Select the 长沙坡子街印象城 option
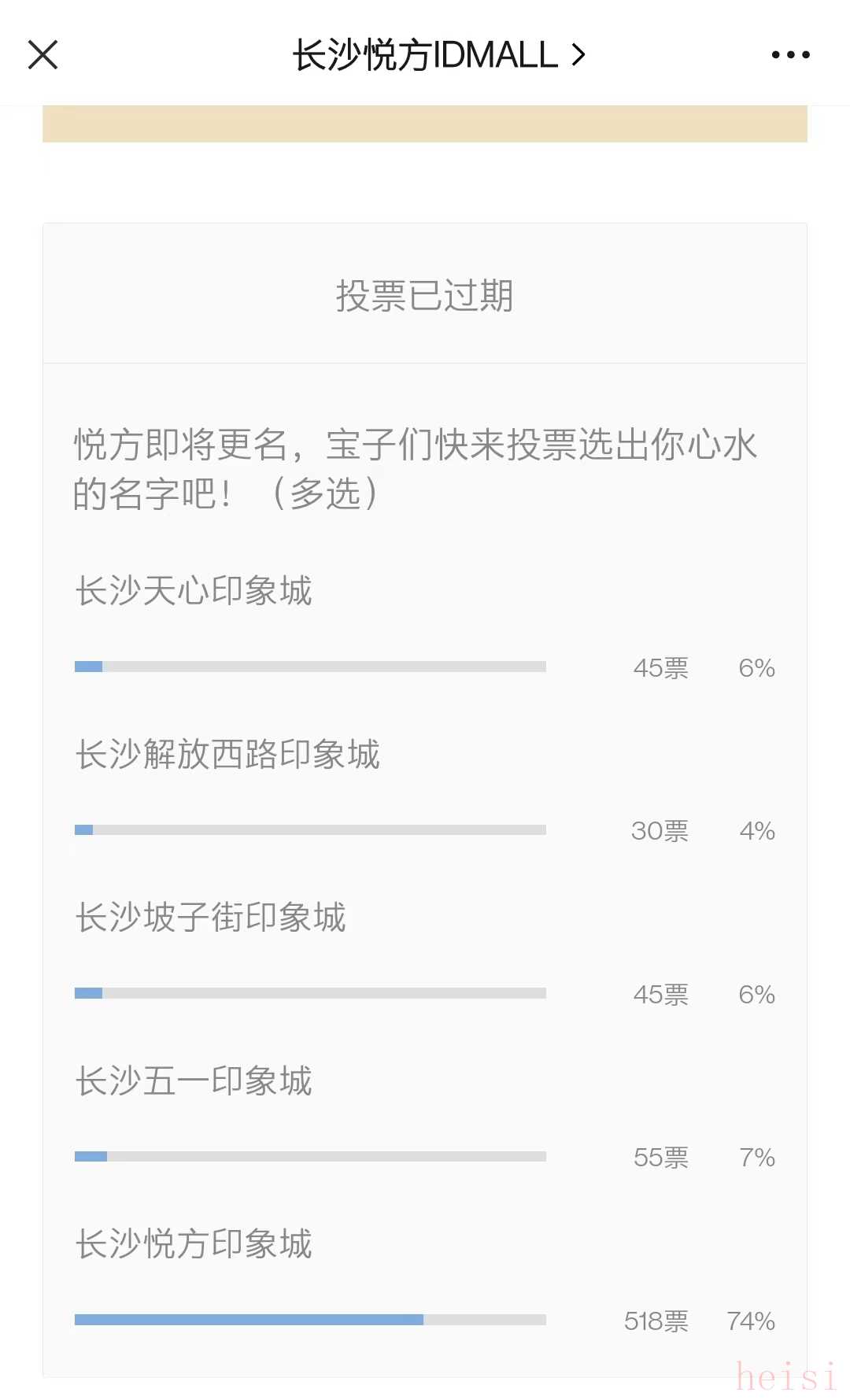Image resolution: width=850 pixels, height=1400 pixels. [x=210, y=918]
